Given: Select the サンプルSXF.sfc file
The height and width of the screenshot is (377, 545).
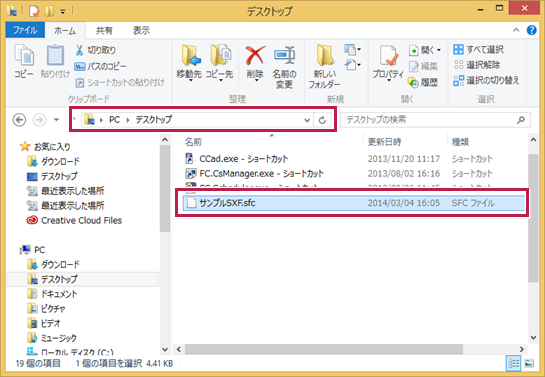Looking at the screenshot, I should point(353,203).
